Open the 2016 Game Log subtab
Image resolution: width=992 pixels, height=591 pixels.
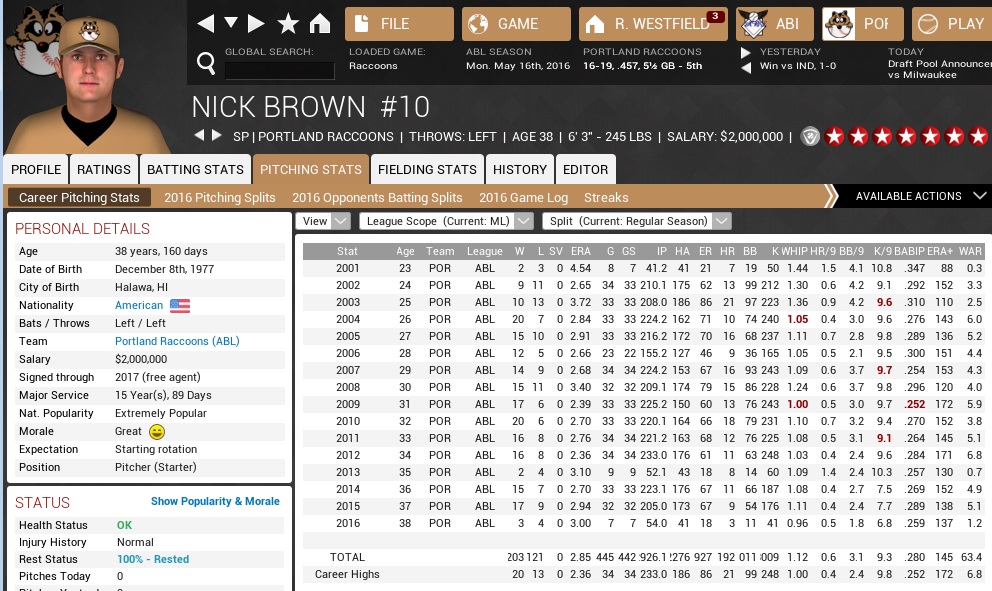(523, 198)
